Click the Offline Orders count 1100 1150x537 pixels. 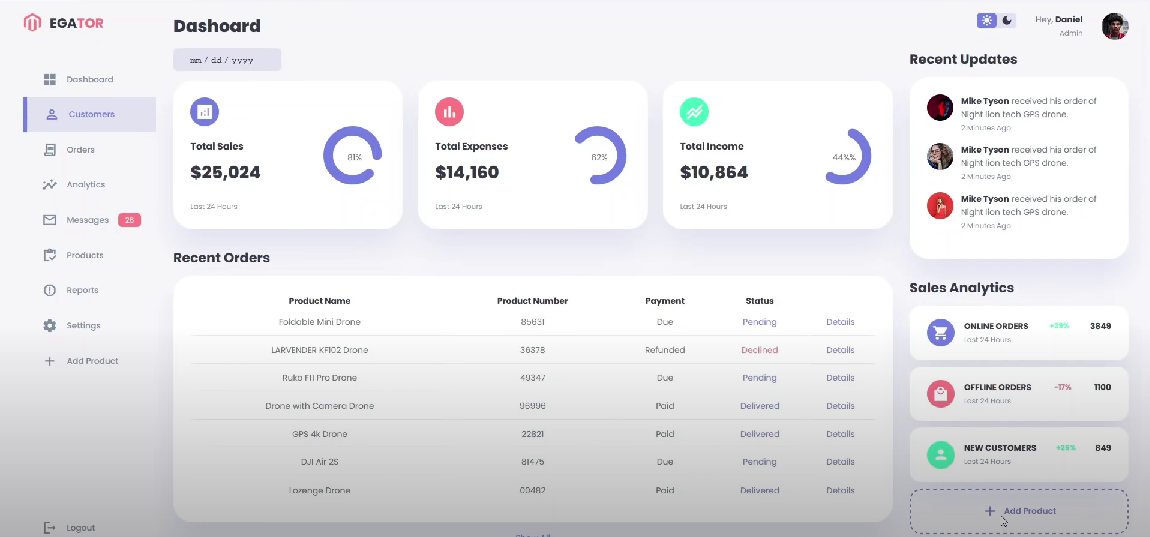click(x=1102, y=387)
